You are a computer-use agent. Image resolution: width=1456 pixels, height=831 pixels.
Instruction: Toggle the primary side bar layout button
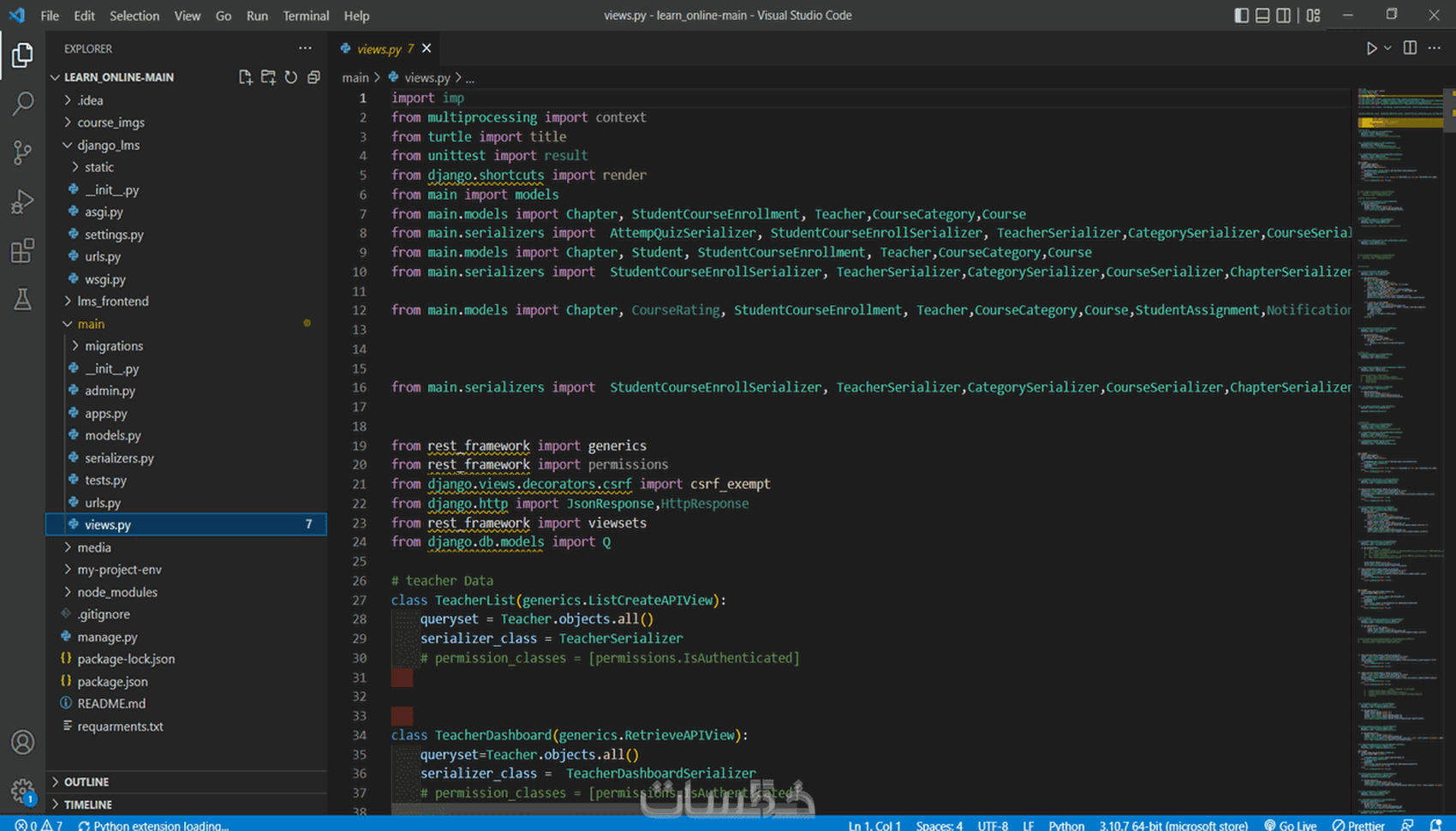(1241, 15)
